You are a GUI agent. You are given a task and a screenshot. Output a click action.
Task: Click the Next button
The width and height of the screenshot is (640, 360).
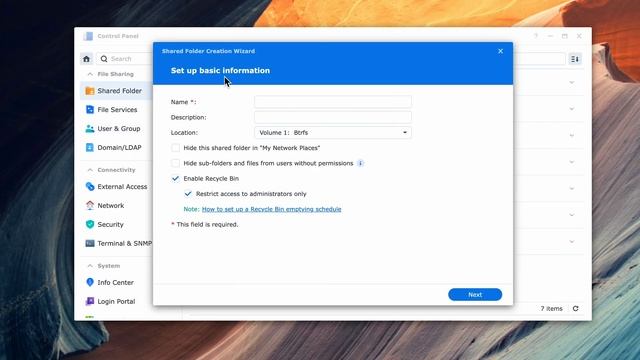(x=475, y=295)
